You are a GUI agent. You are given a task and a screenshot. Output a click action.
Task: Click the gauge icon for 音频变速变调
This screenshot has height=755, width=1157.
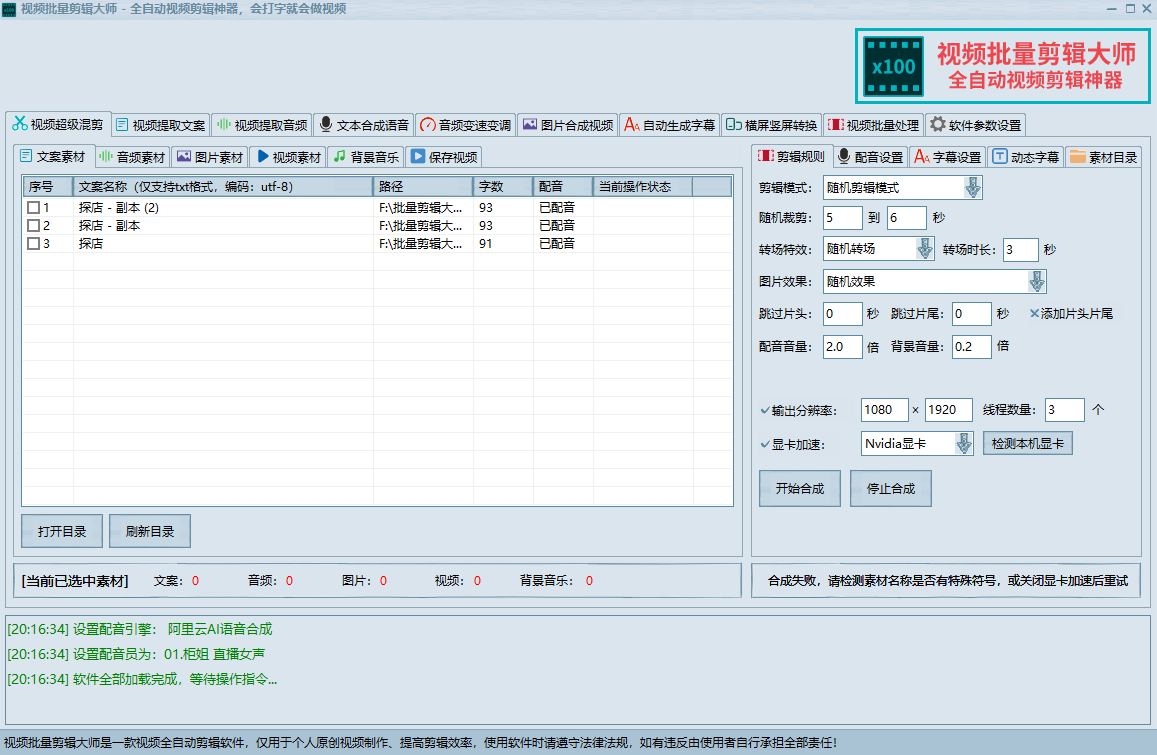tap(427, 125)
